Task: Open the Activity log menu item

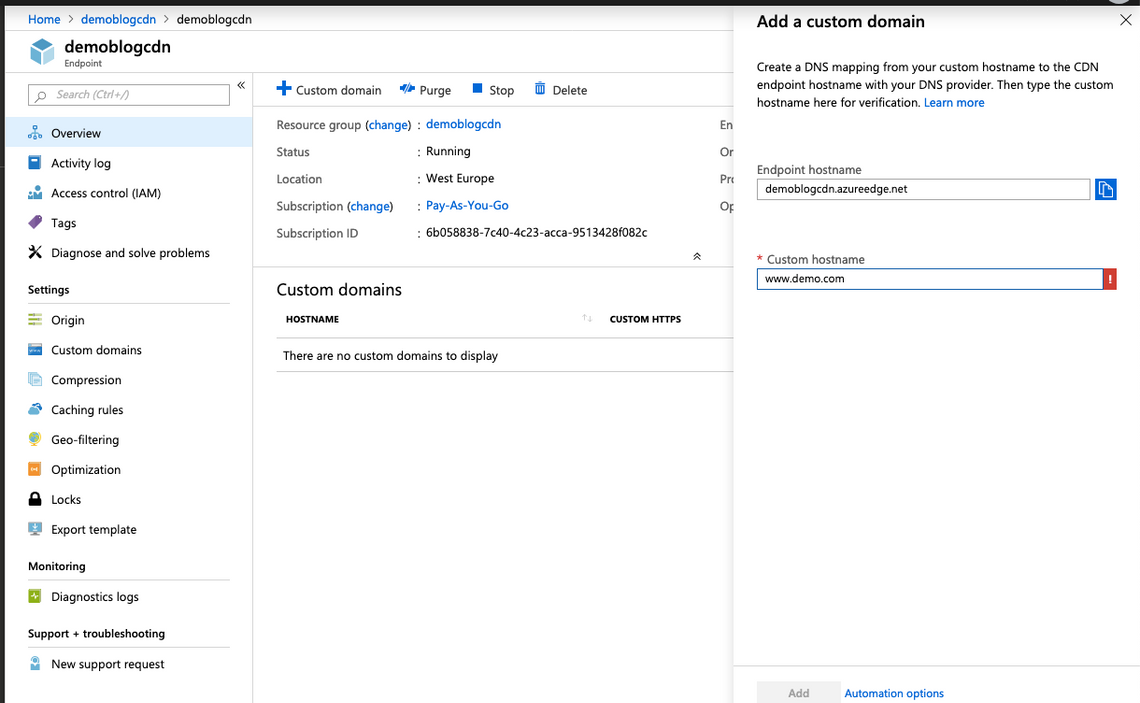Action: (129, 163)
